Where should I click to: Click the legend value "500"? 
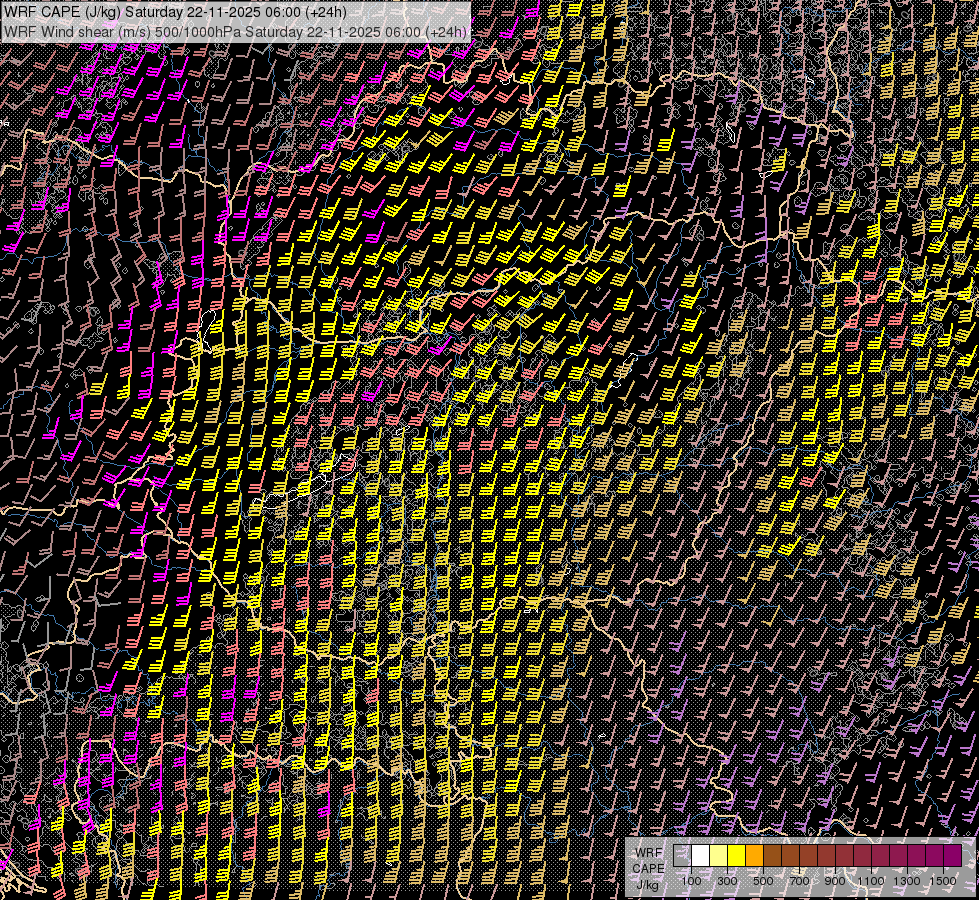click(763, 881)
